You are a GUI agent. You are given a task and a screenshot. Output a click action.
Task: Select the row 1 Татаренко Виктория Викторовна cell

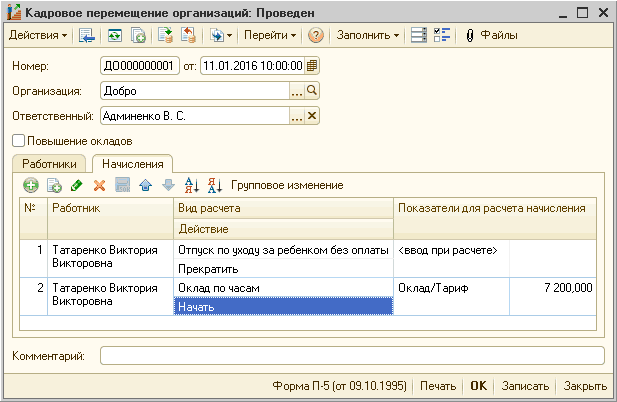point(111,258)
